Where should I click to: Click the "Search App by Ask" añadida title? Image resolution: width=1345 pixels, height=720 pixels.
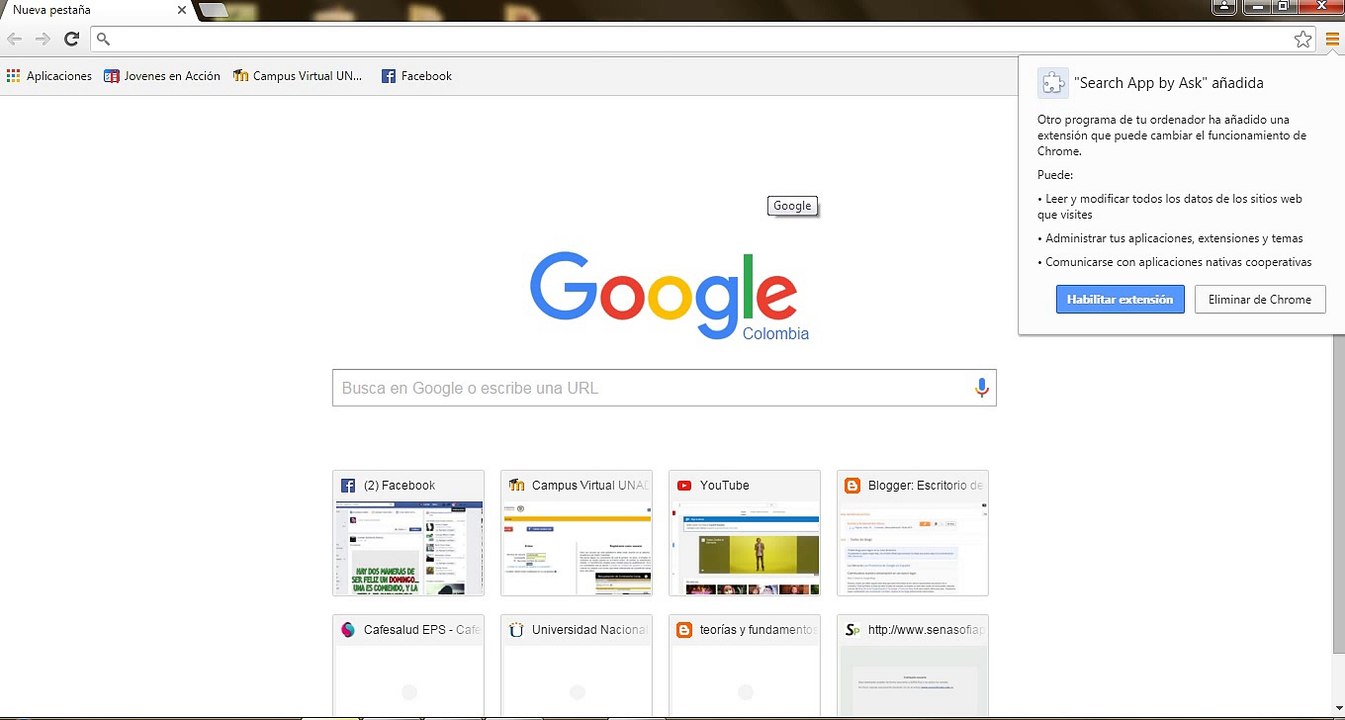(x=1168, y=83)
